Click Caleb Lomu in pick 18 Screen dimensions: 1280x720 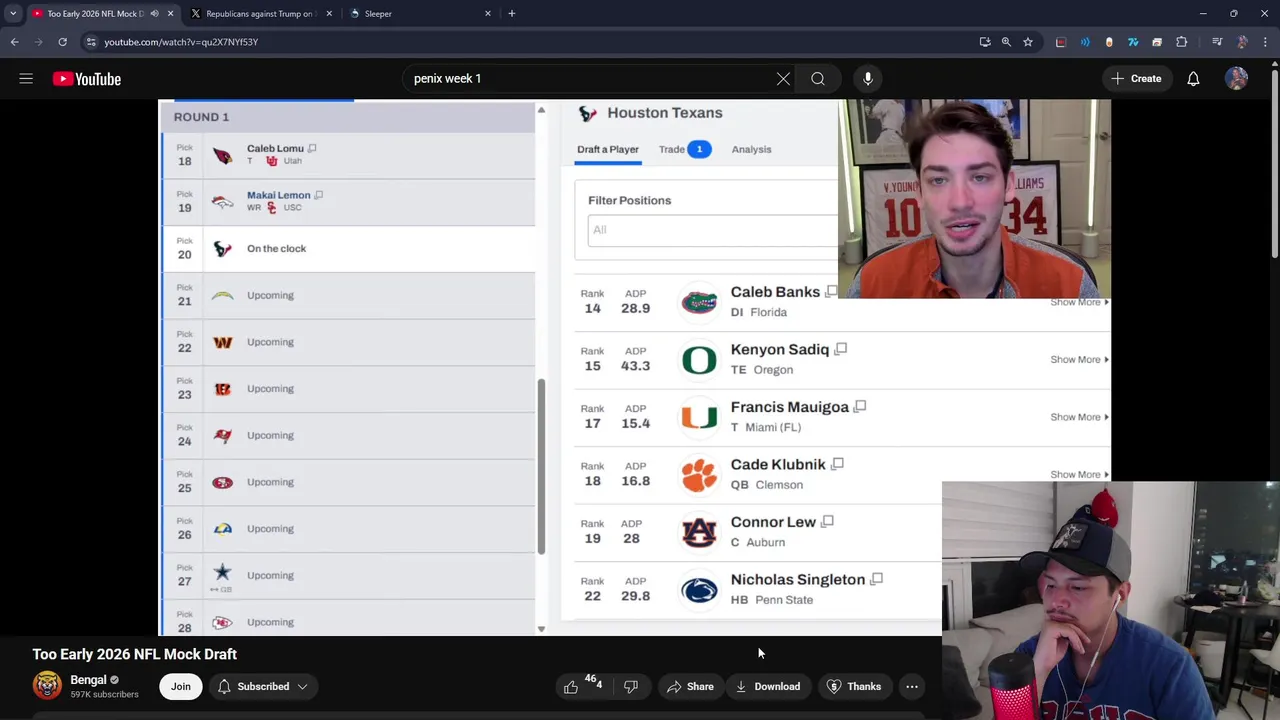point(275,148)
